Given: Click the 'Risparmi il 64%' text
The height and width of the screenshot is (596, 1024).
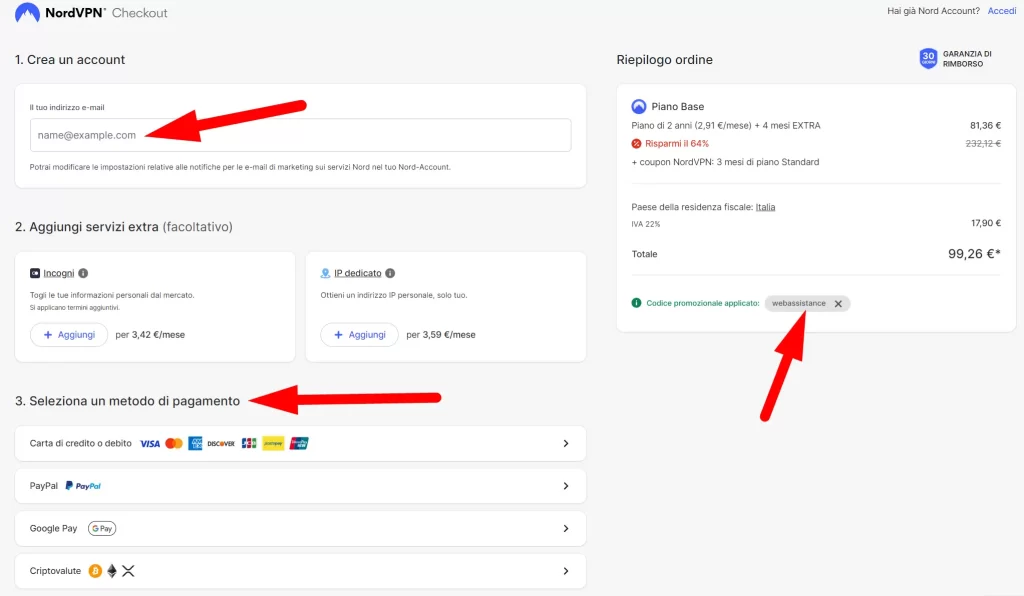Looking at the screenshot, I should point(677,144).
